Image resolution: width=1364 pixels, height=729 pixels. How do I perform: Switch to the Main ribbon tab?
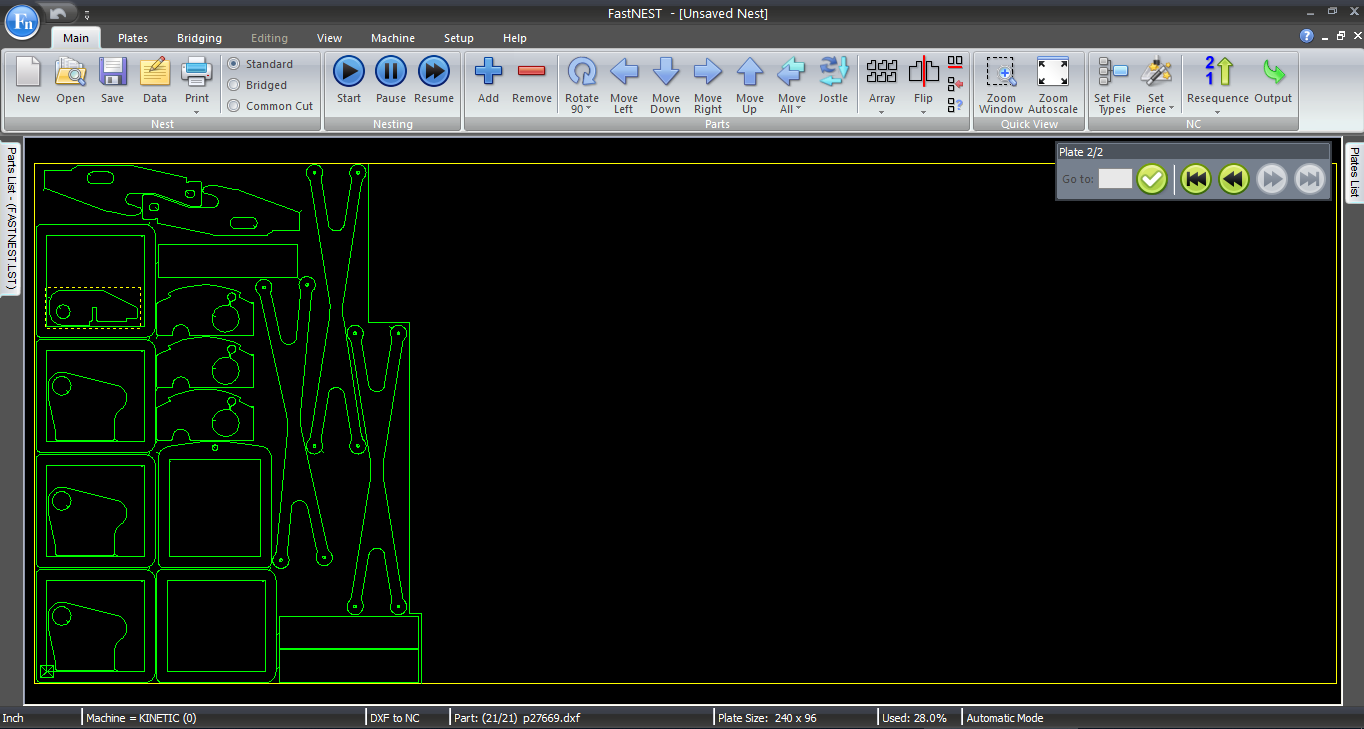[76, 38]
